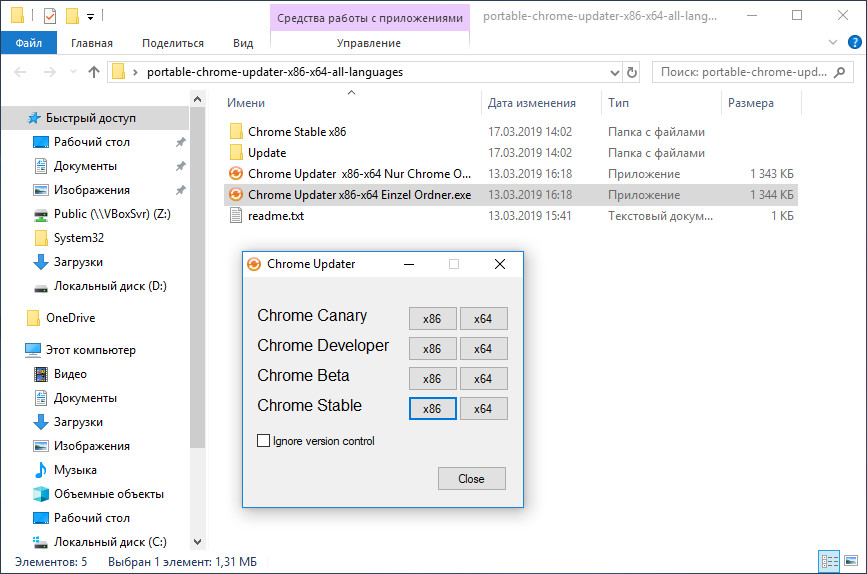
Task: Open Объемные объекты in the sidebar
Action: (109, 494)
